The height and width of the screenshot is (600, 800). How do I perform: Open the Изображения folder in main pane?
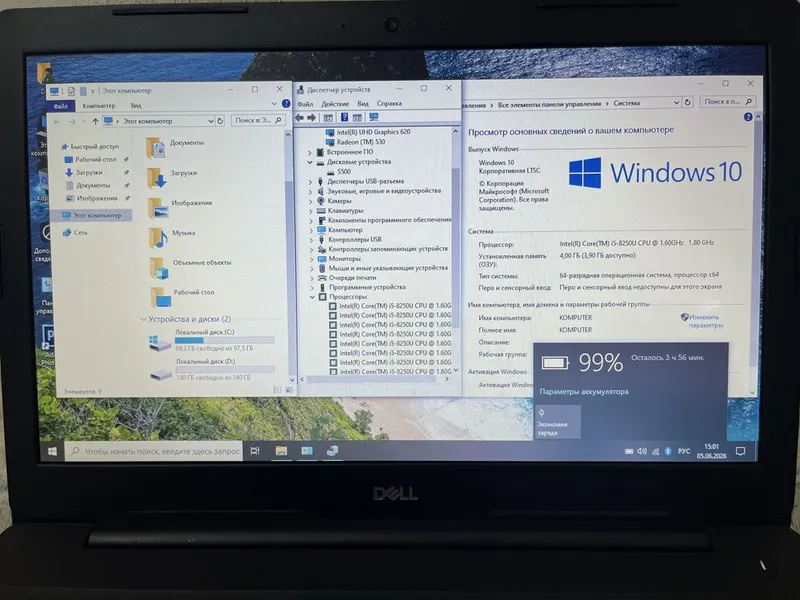(179, 206)
